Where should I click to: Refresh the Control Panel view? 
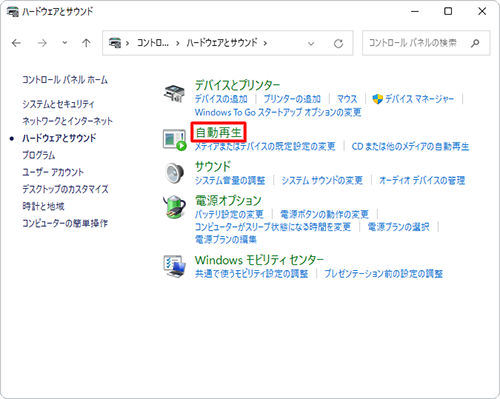coord(338,43)
